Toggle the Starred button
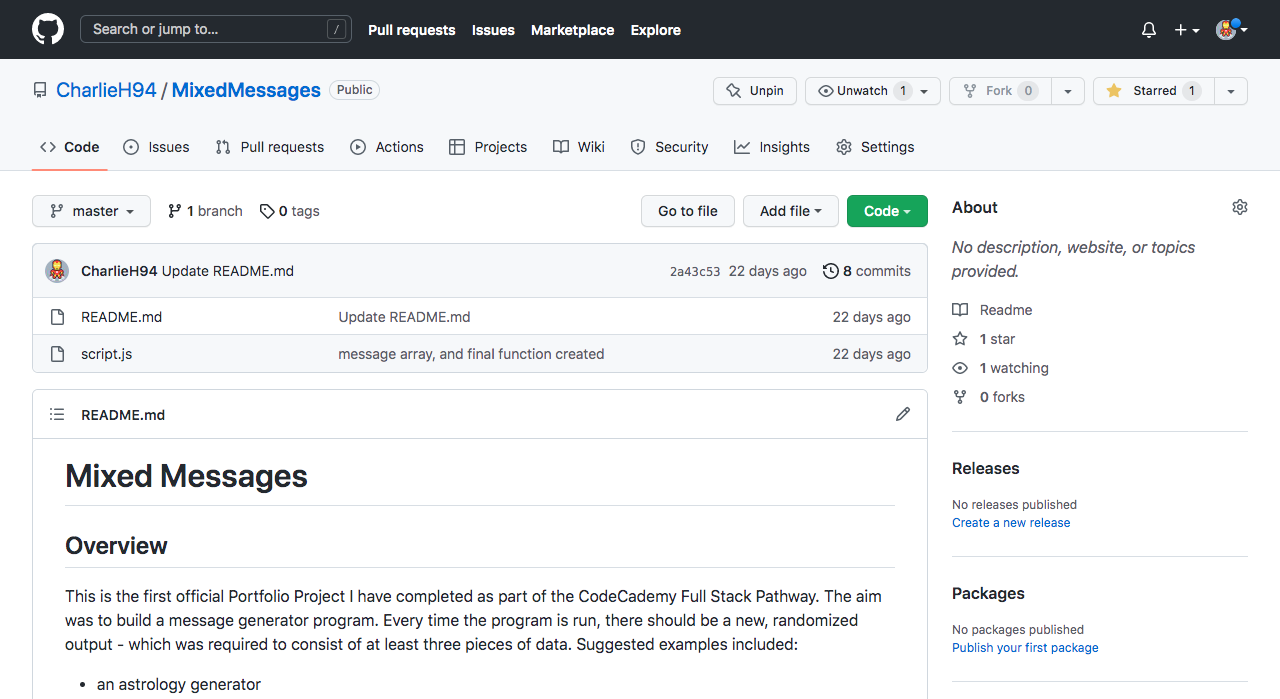Viewport: 1280px width, 699px height. (1153, 91)
